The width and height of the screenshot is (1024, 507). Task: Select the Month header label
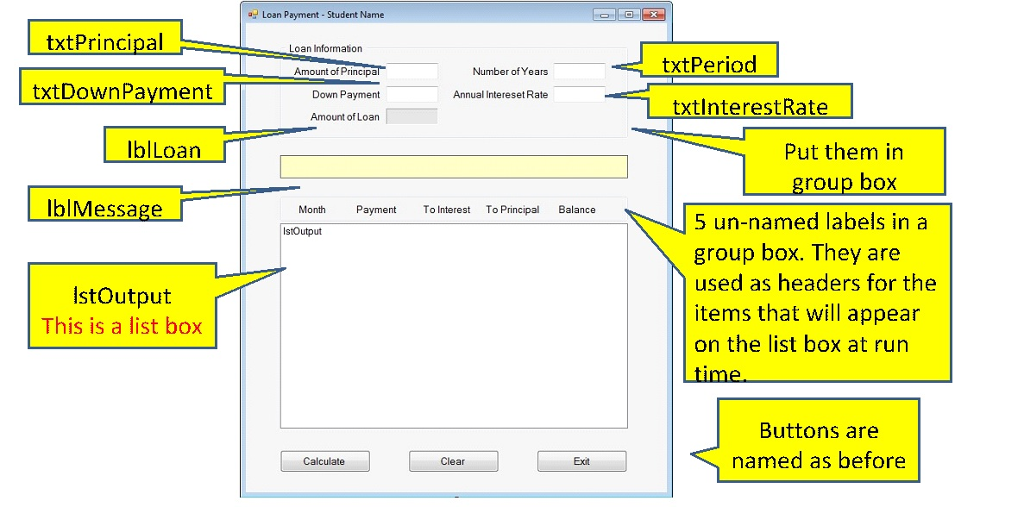point(312,210)
